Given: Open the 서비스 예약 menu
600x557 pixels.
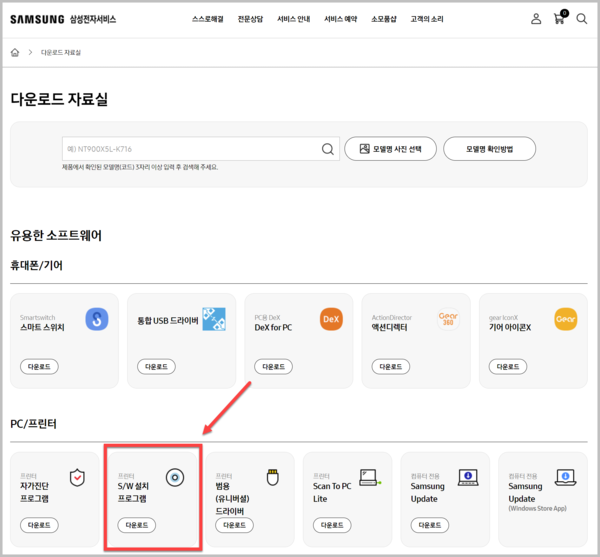Looking at the screenshot, I should point(341,19).
